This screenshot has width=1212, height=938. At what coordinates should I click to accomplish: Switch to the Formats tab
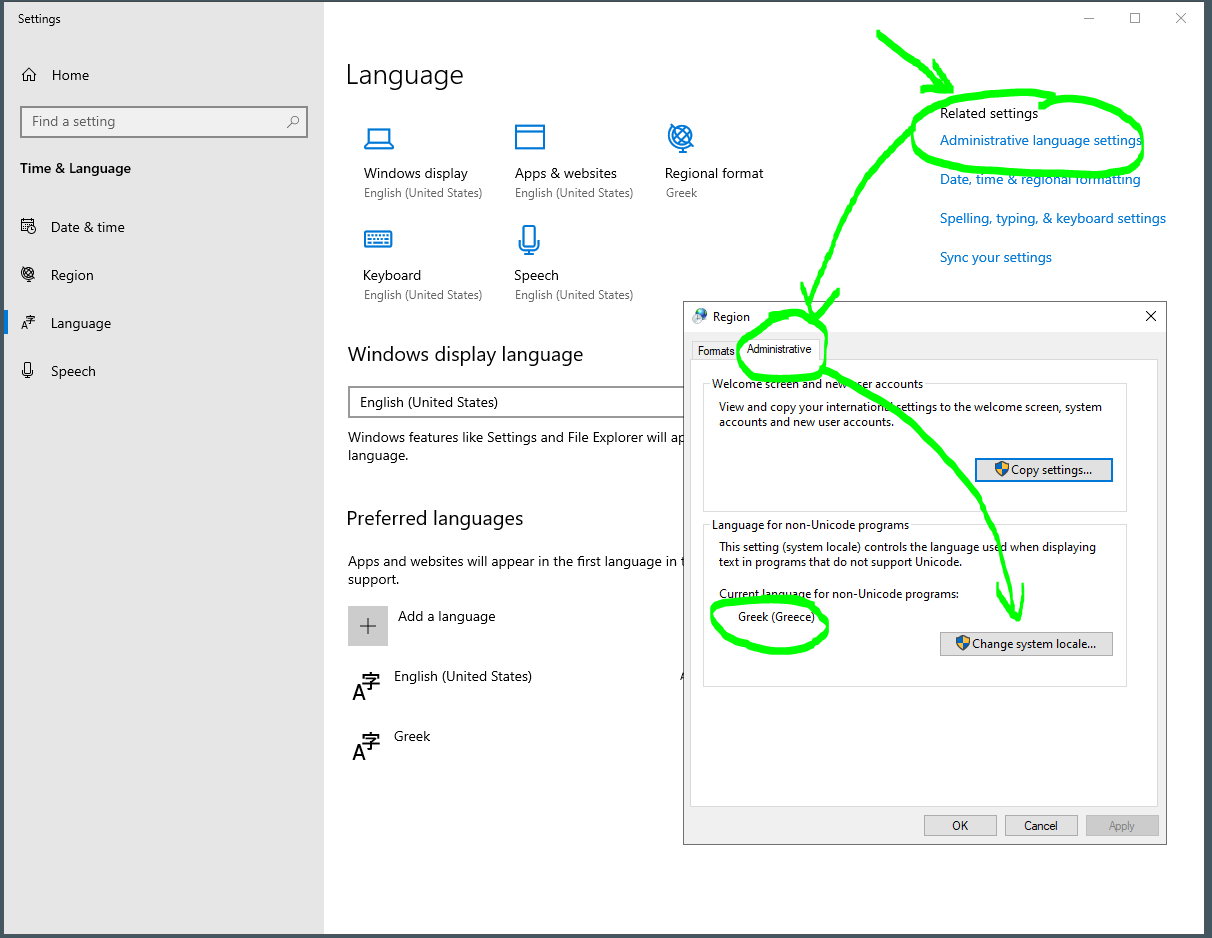click(x=715, y=351)
